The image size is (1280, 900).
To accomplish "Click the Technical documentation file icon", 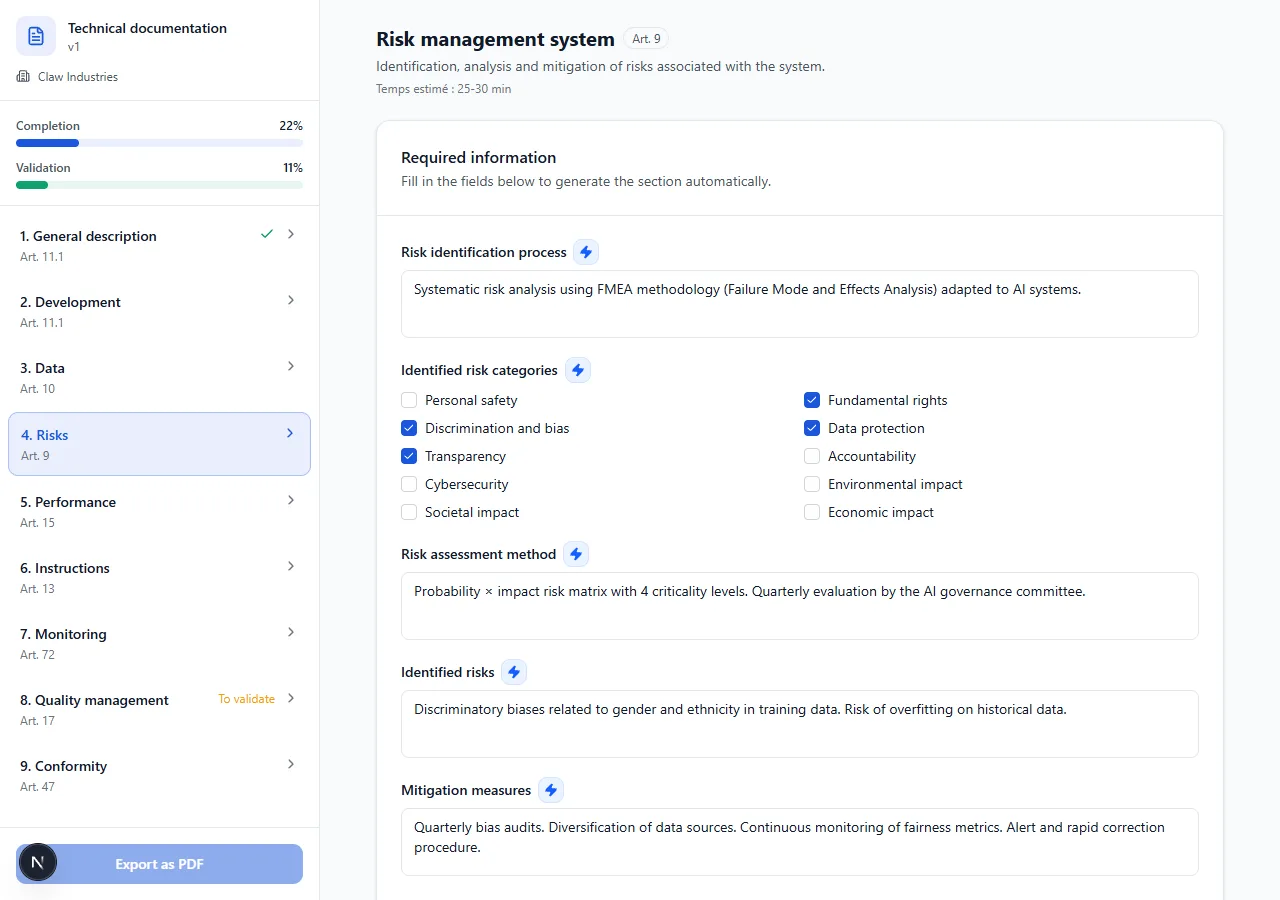I will 36,36.
